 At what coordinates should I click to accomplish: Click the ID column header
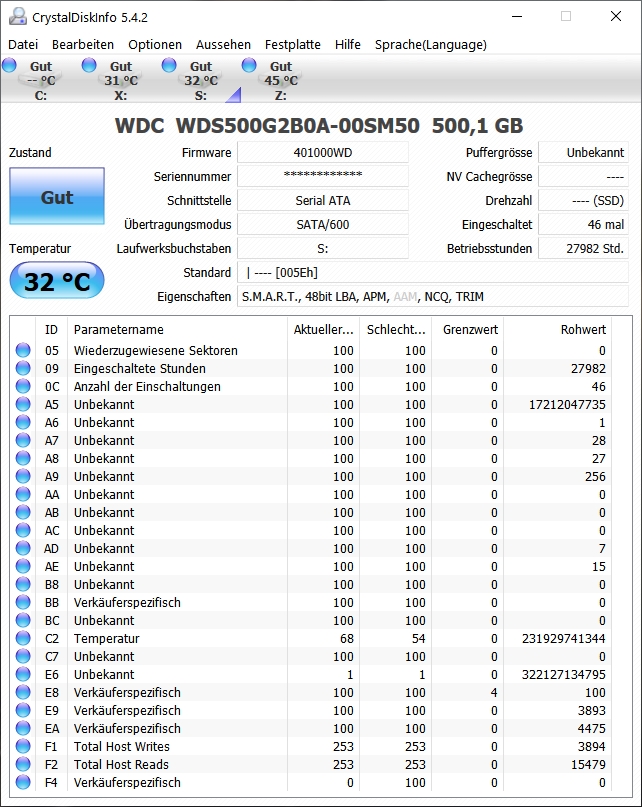(51, 329)
